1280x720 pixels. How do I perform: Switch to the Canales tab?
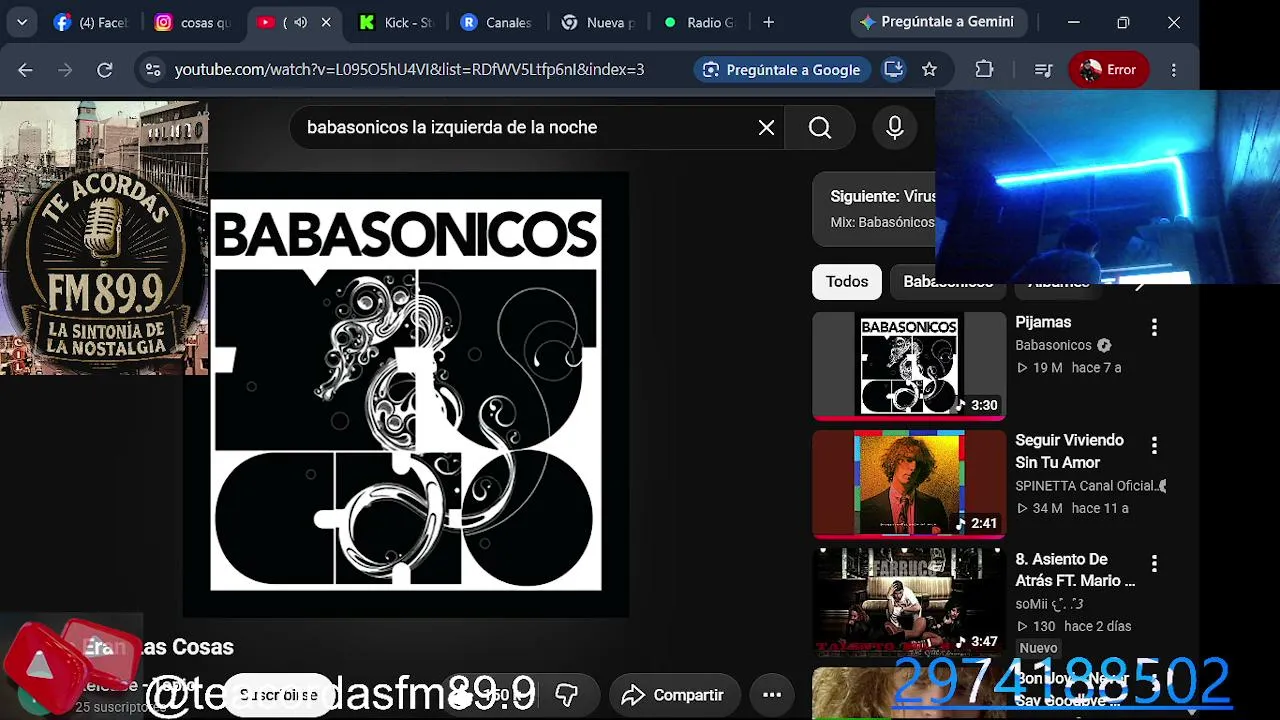497,22
